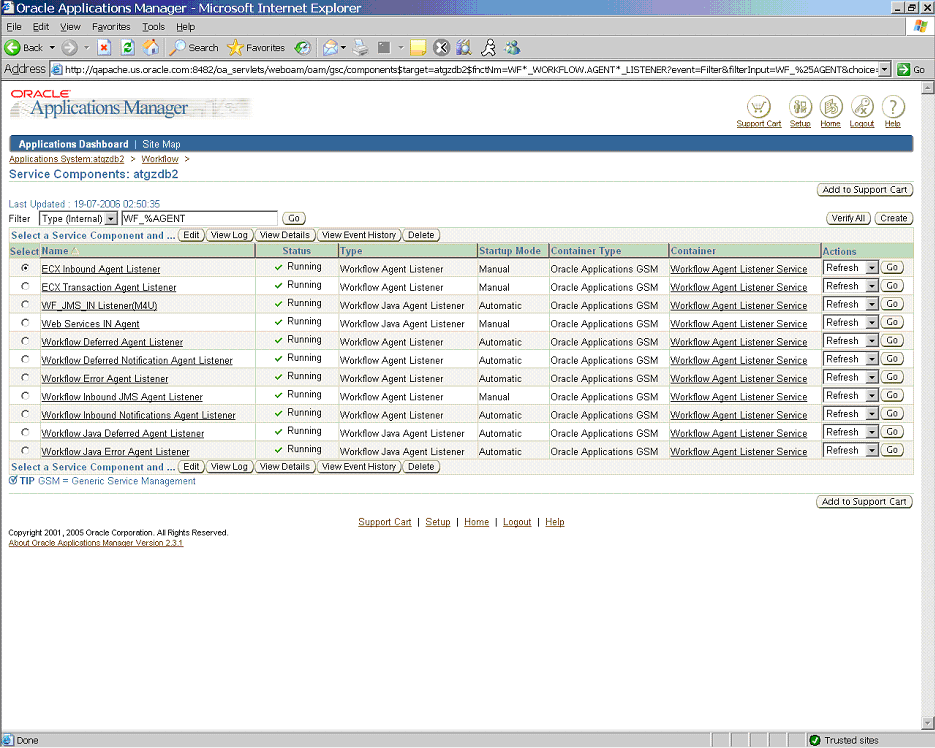Click green Go arrow beside address bar
Image resolution: width=935 pixels, height=748 pixels.
click(903, 69)
